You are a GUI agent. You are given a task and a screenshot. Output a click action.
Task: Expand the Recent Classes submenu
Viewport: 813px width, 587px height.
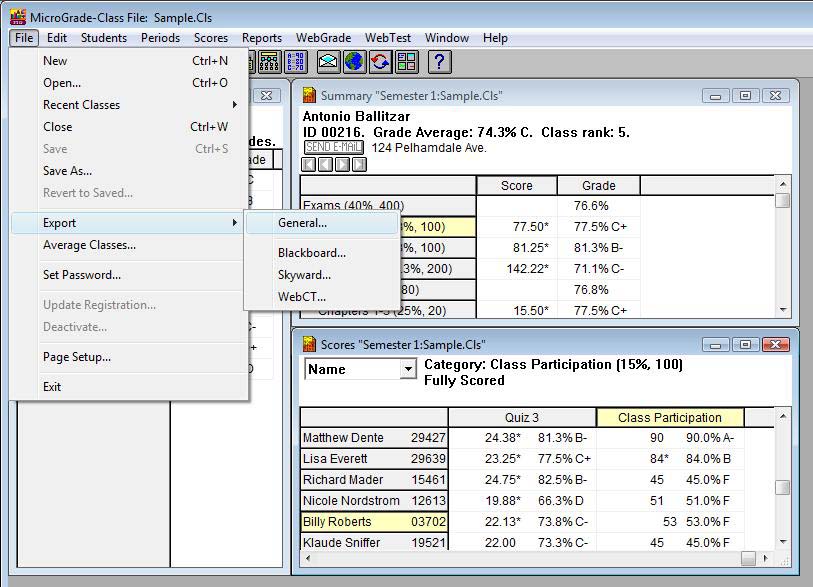point(130,105)
